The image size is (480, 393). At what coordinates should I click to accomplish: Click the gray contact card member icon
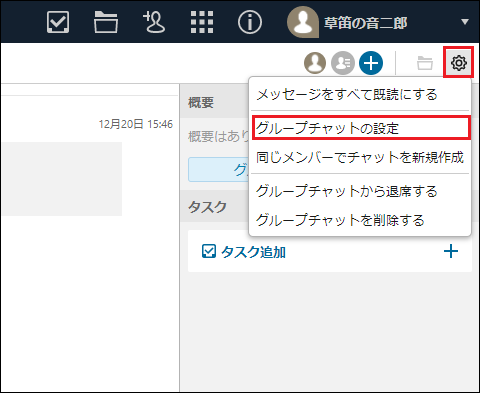coord(343,63)
